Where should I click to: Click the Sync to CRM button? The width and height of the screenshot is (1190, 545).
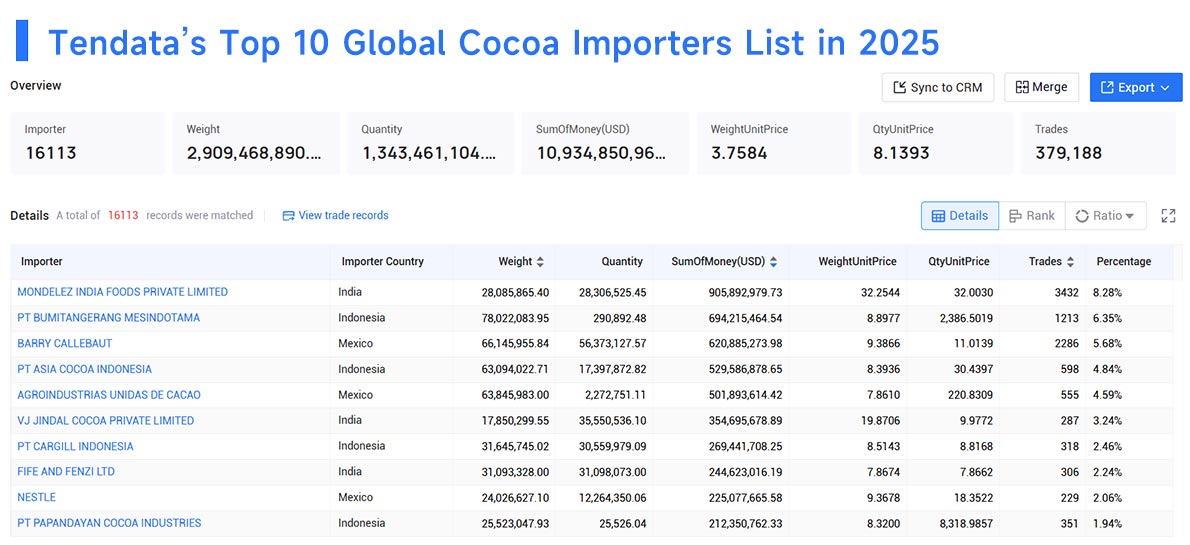[938, 87]
